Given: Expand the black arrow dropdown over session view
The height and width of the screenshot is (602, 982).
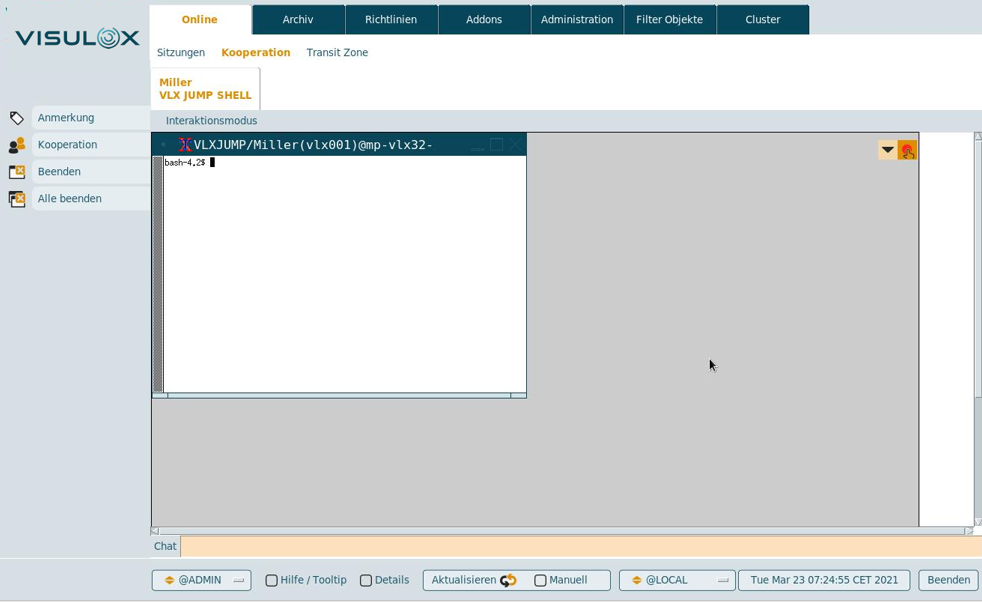Looking at the screenshot, I should click(887, 150).
